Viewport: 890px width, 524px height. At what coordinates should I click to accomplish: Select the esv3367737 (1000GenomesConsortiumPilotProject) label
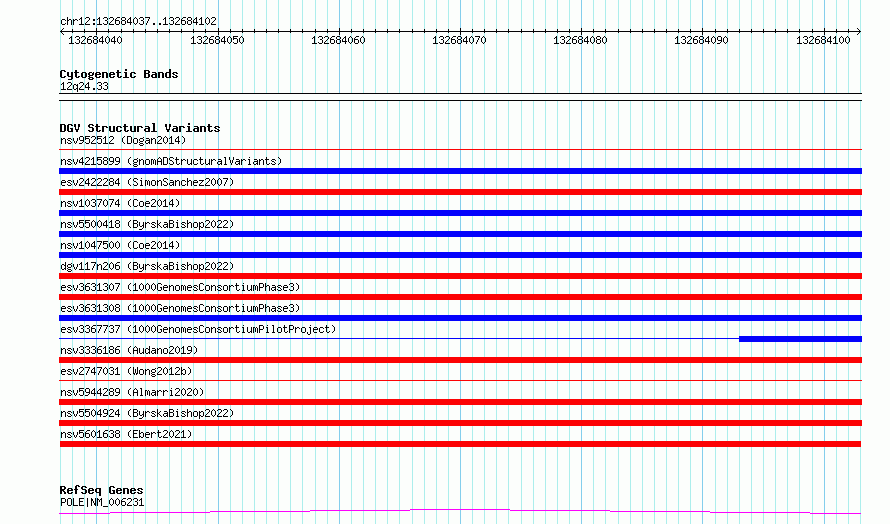pyautogui.click(x=198, y=329)
